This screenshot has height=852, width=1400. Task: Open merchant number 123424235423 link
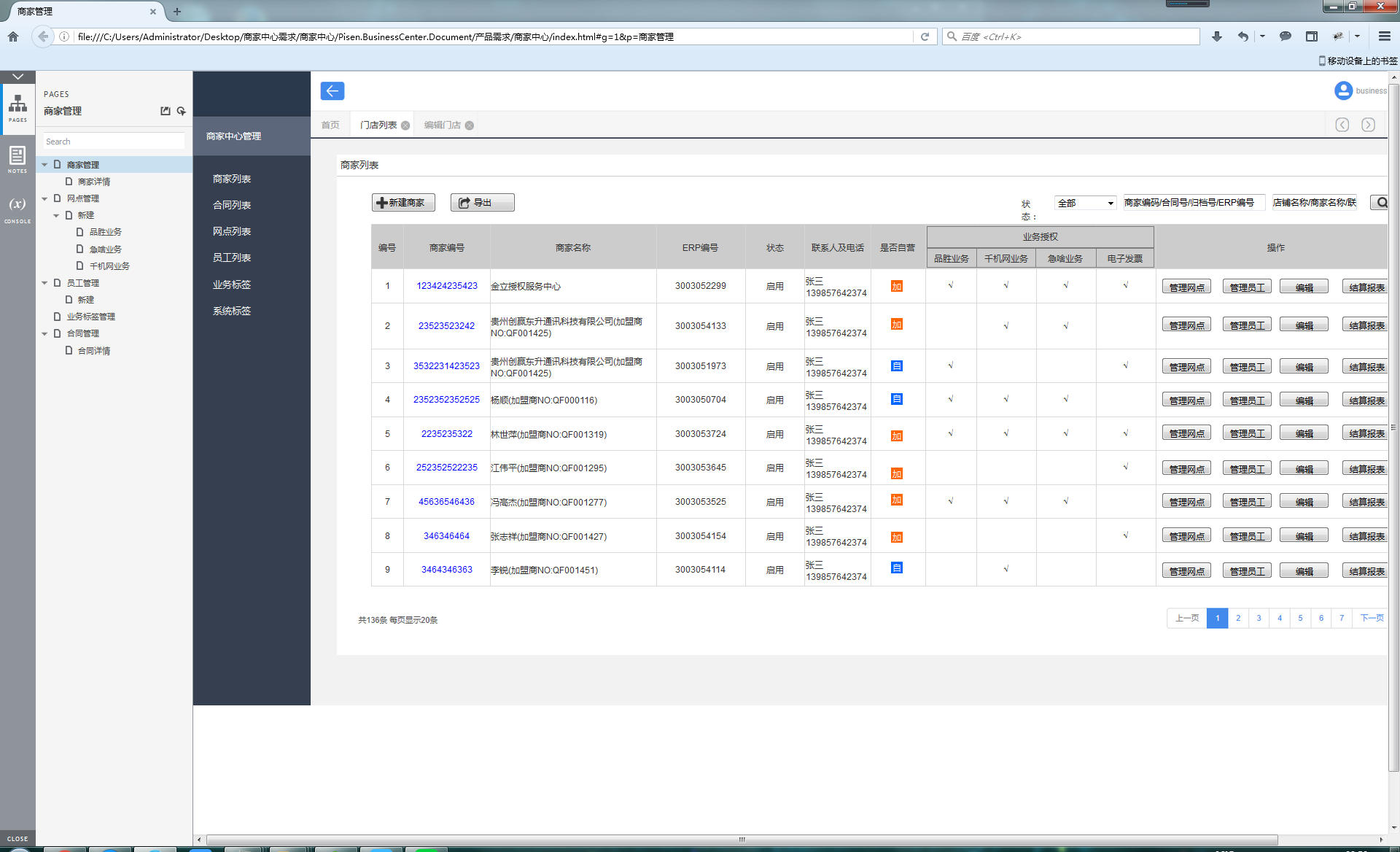pos(446,286)
